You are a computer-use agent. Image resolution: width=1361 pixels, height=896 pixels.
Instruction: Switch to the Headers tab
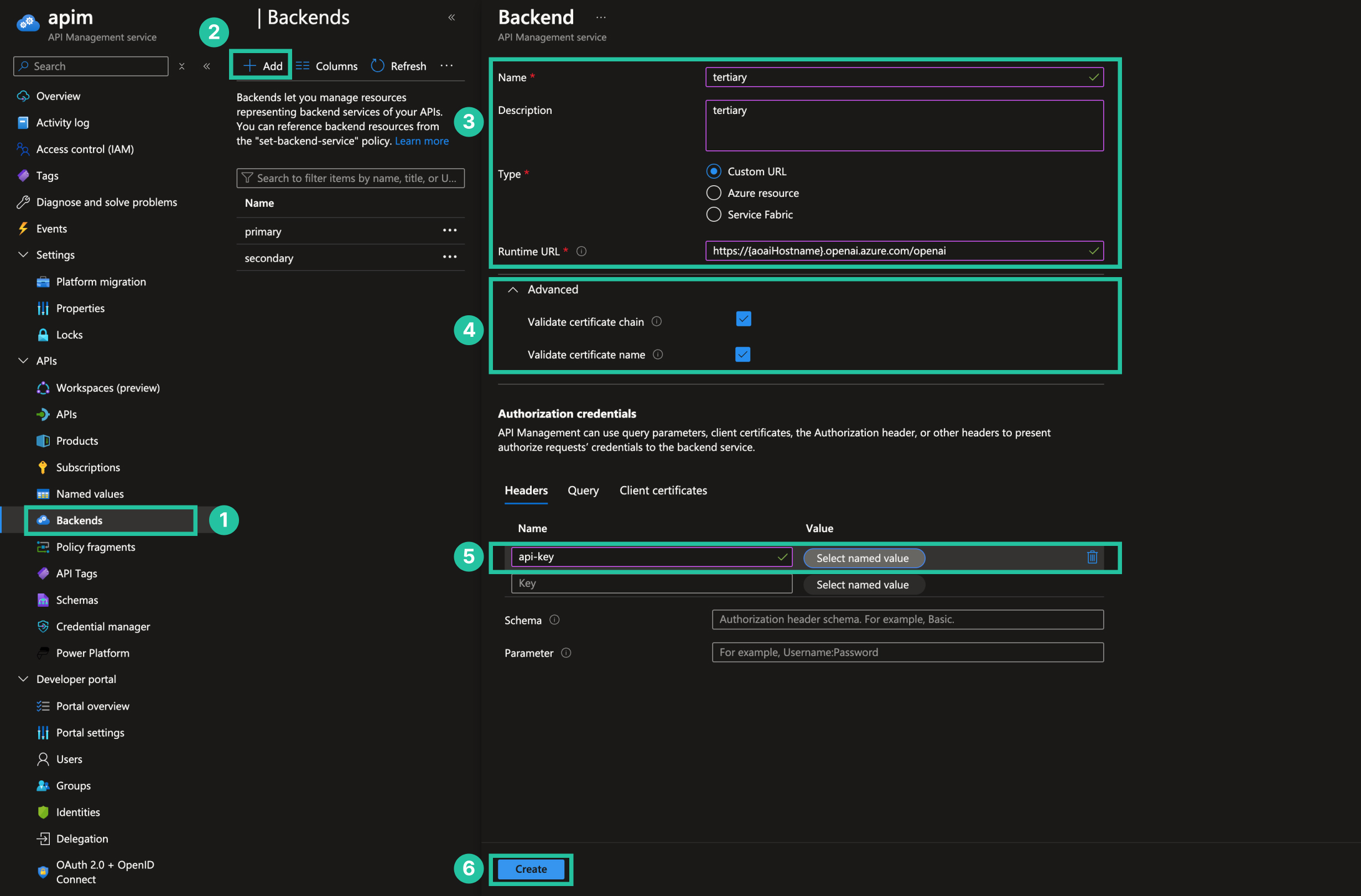pyautogui.click(x=526, y=490)
